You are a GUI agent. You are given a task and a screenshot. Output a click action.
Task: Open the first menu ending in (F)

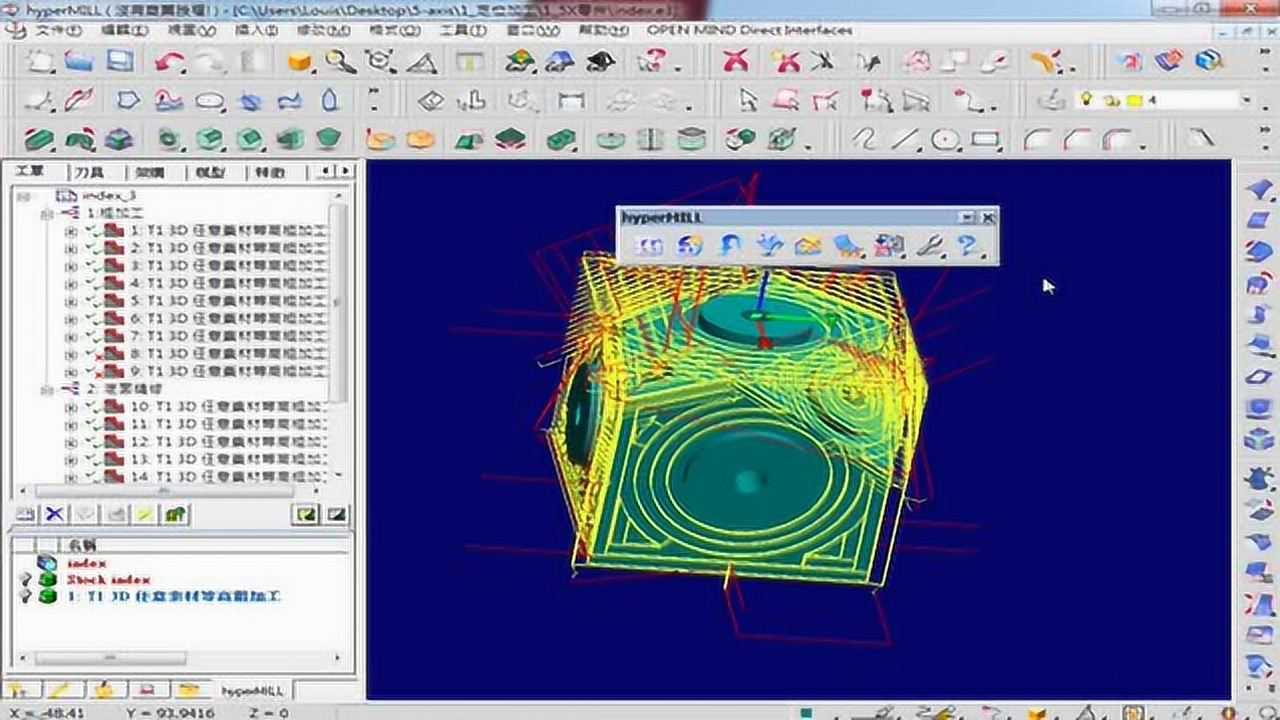click(57, 30)
